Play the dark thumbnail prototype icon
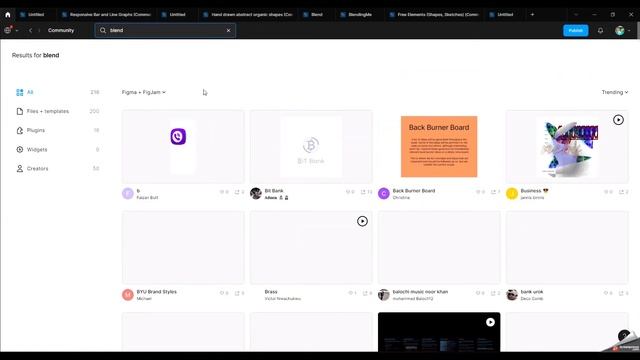640x360 pixels. tap(490, 322)
